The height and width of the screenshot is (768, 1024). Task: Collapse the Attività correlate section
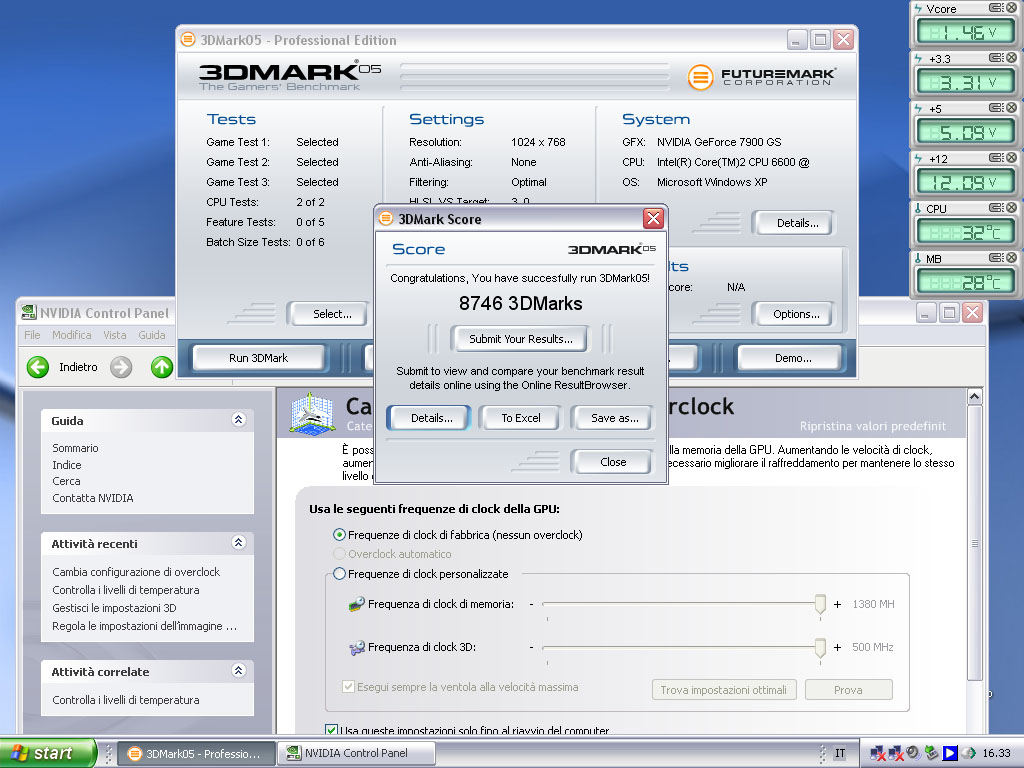point(238,671)
